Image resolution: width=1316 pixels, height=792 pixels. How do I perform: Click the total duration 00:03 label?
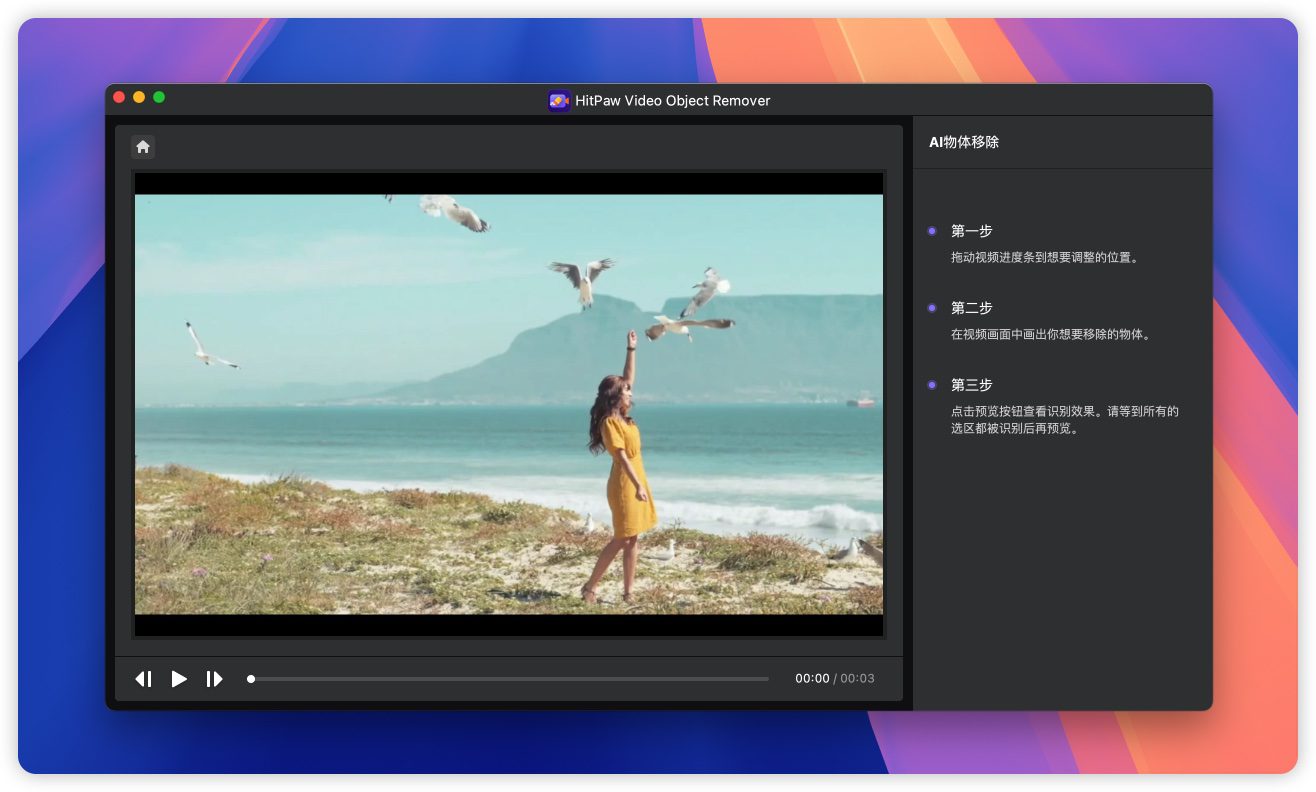[857, 679]
